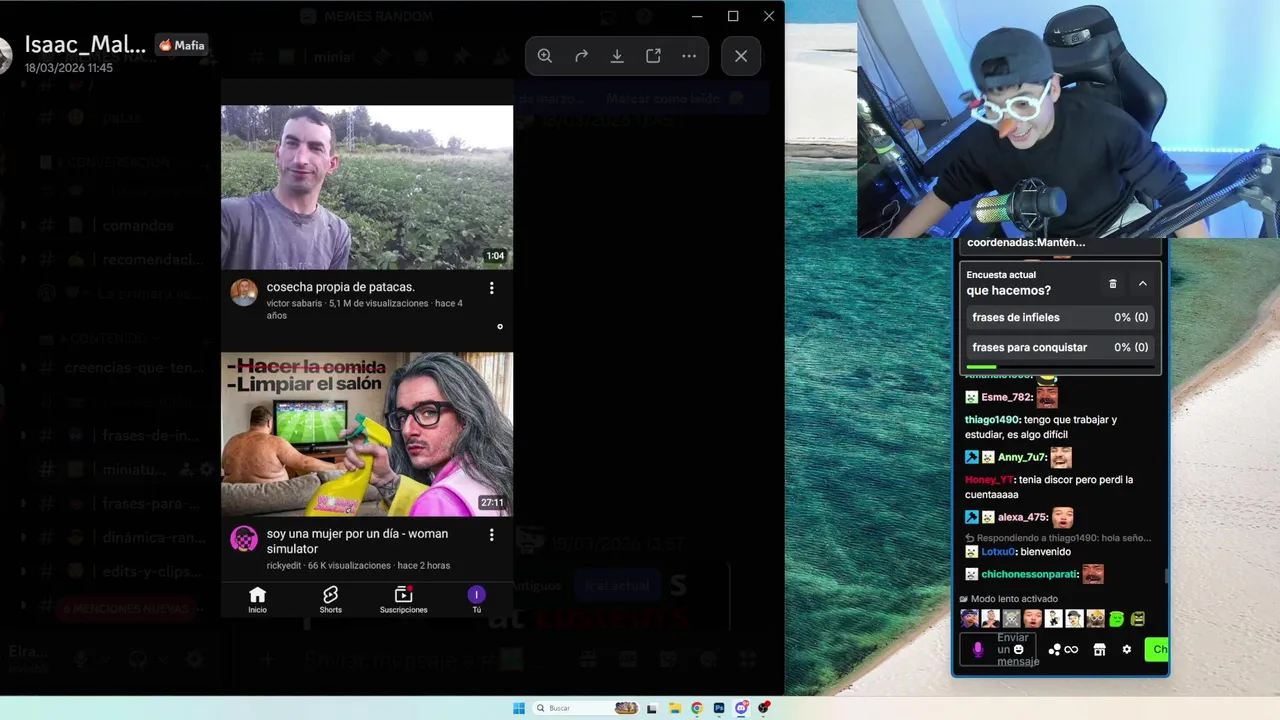Viewport: 1280px width, 720px height.
Task: Vote for 'frases de infieles' option
Action: [x=1060, y=317]
